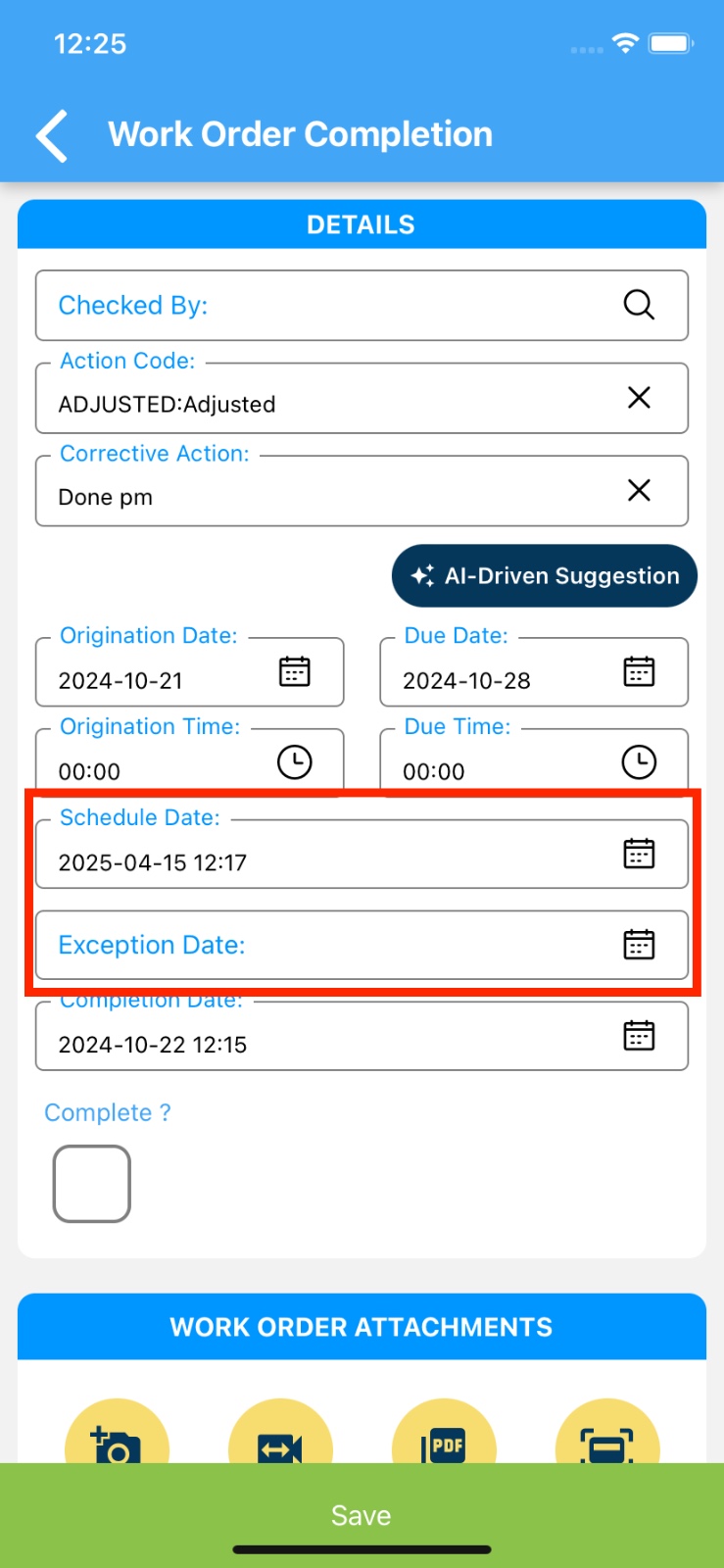Clear the Action Code field
724x1568 pixels.
[x=639, y=397]
